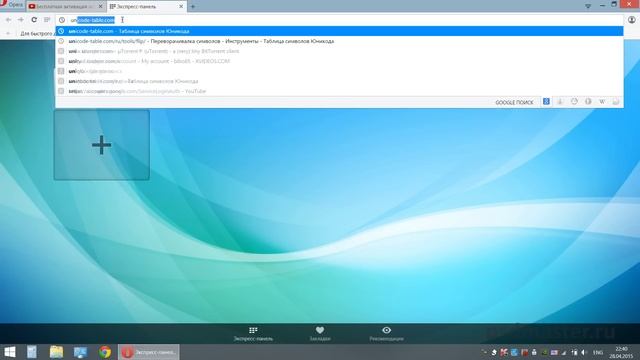Add a new Speed Dial tile

coord(102,145)
